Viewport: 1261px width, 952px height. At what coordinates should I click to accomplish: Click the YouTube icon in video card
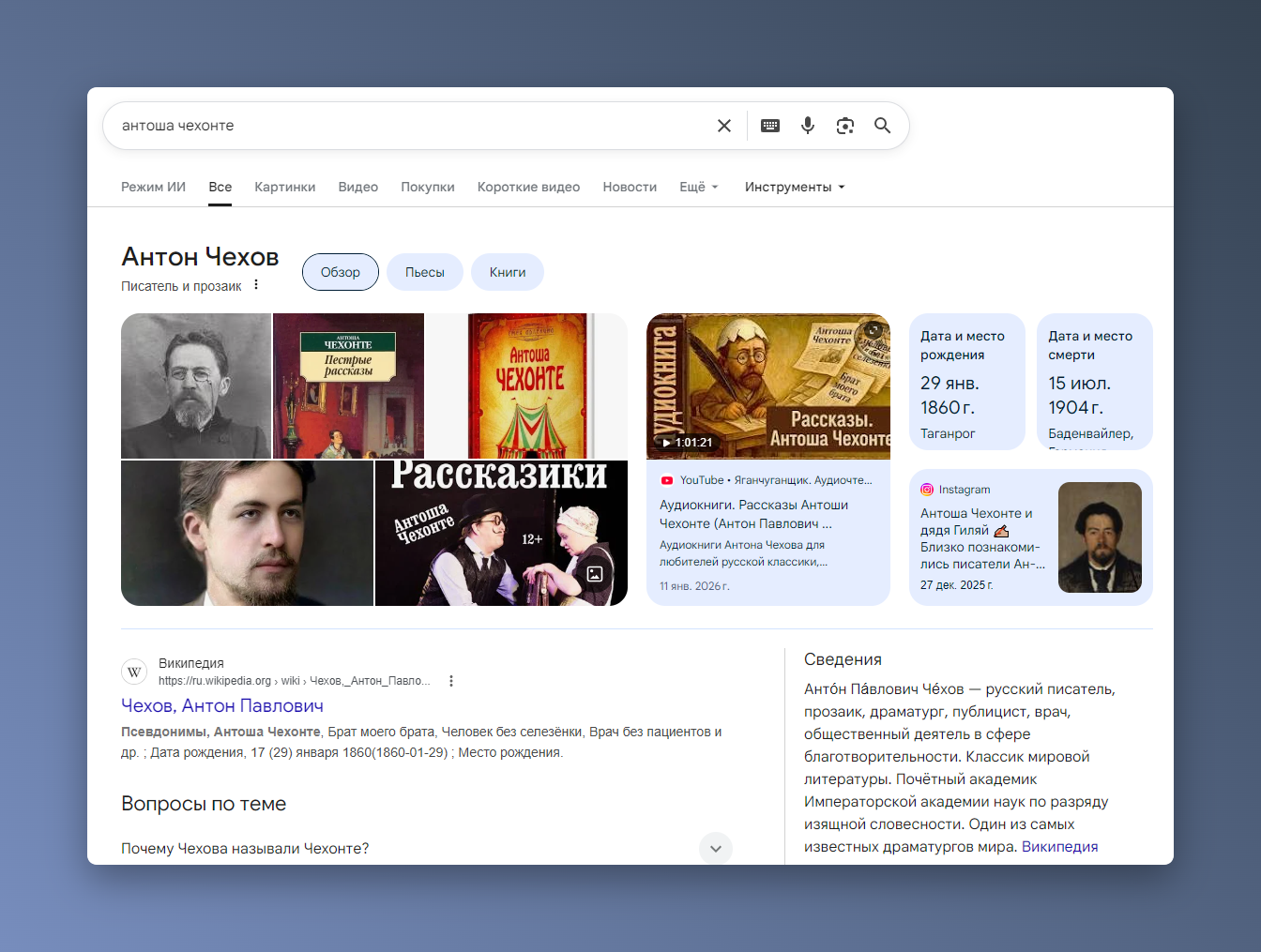click(667, 480)
